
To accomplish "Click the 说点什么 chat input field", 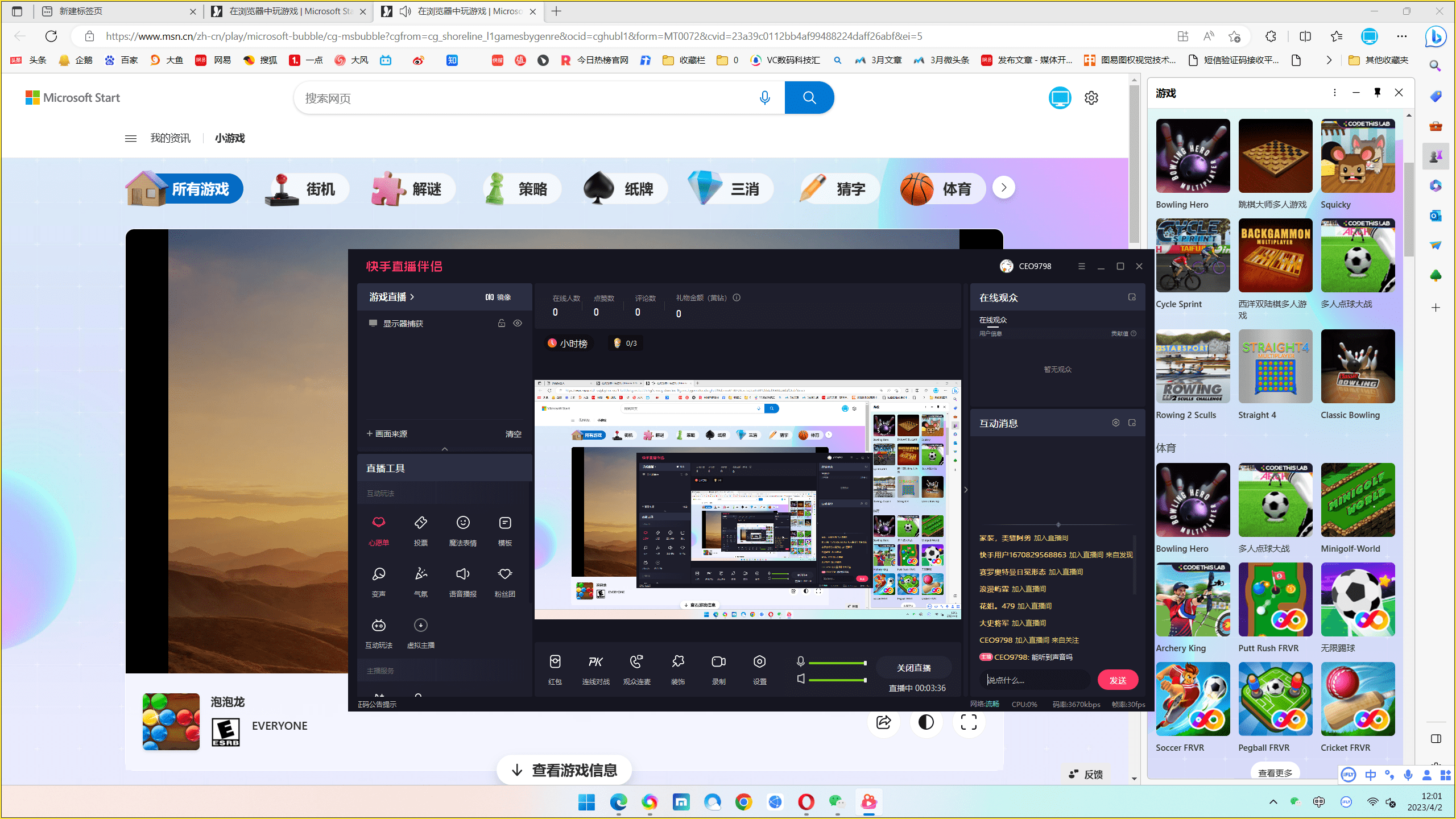I will (1034, 680).
